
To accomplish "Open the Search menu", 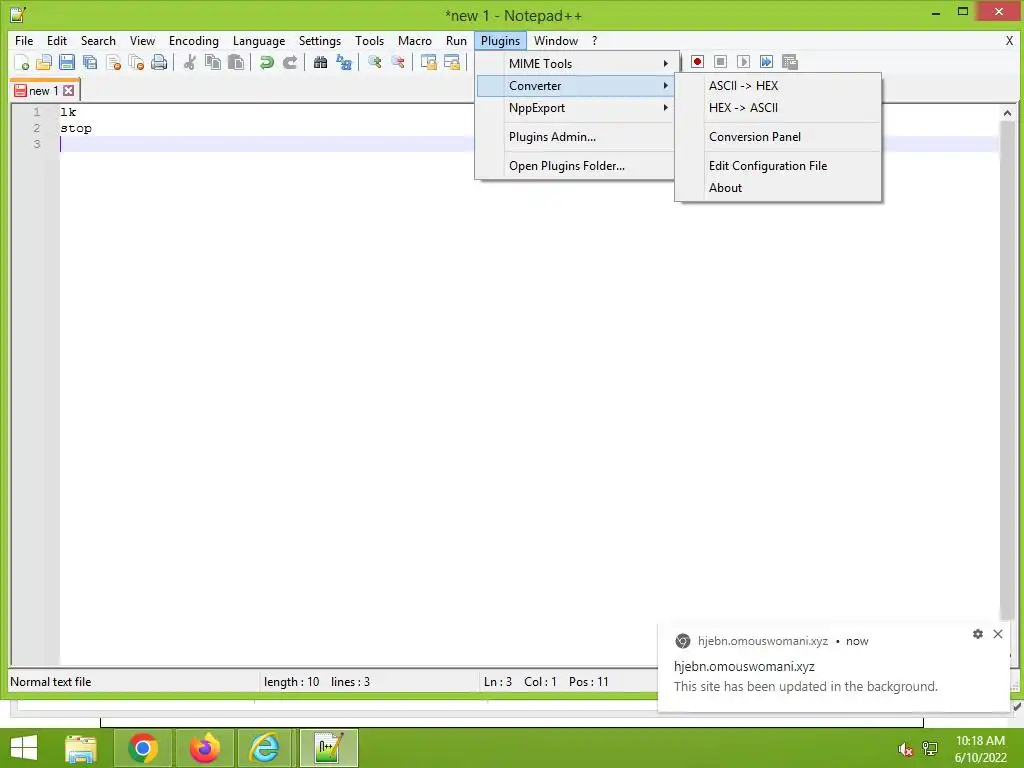I will click(x=98, y=40).
